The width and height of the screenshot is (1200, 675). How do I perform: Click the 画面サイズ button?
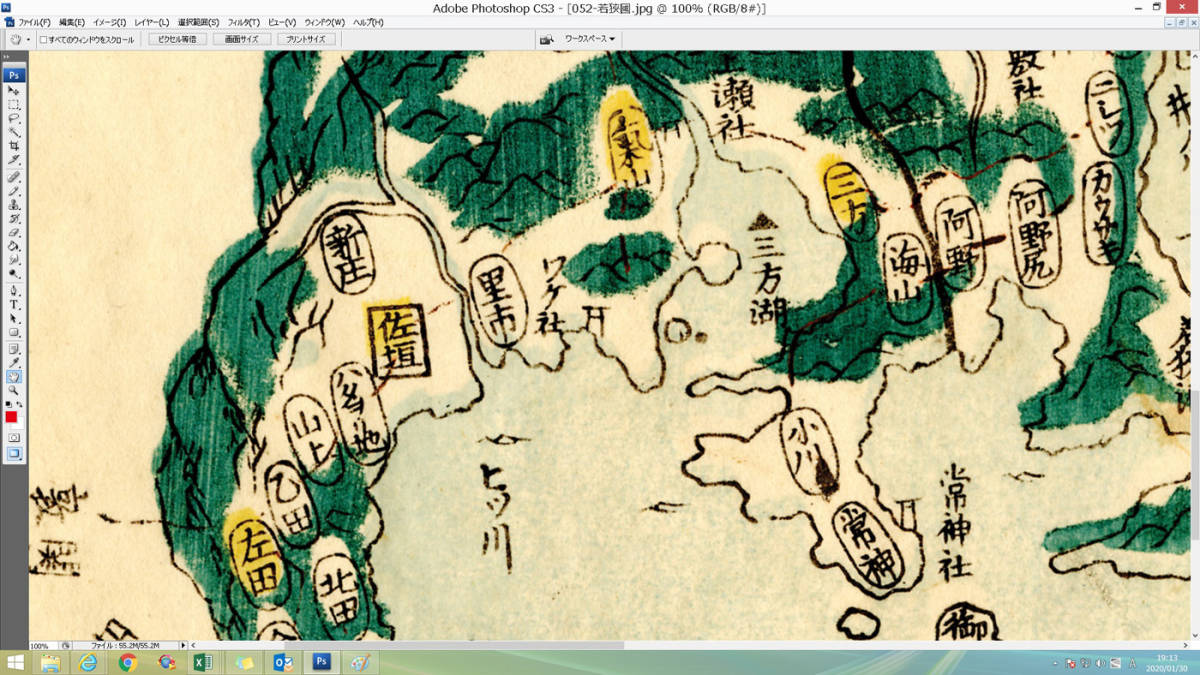241,39
